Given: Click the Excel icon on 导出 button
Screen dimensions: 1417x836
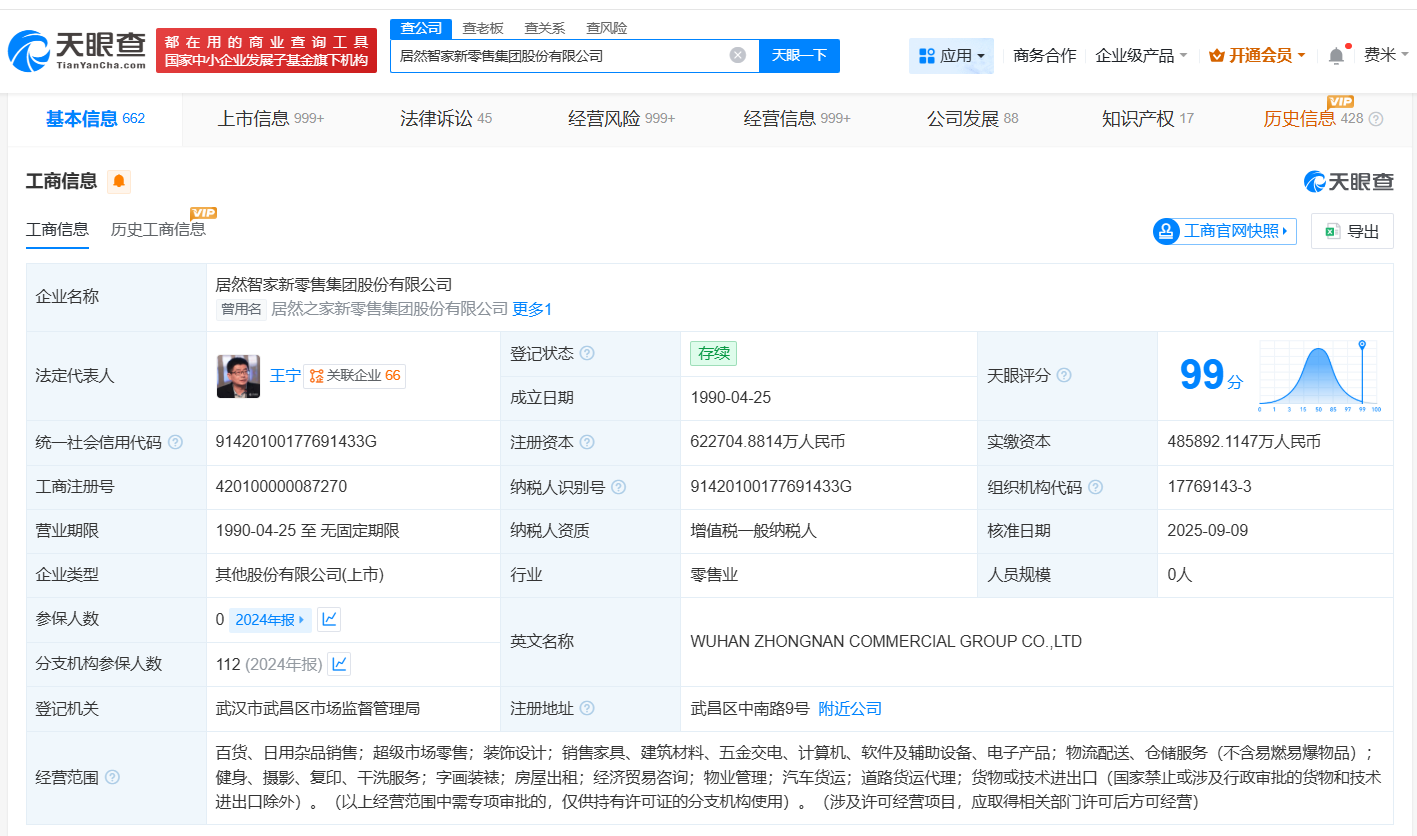Looking at the screenshot, I should tap(1331, 231).
